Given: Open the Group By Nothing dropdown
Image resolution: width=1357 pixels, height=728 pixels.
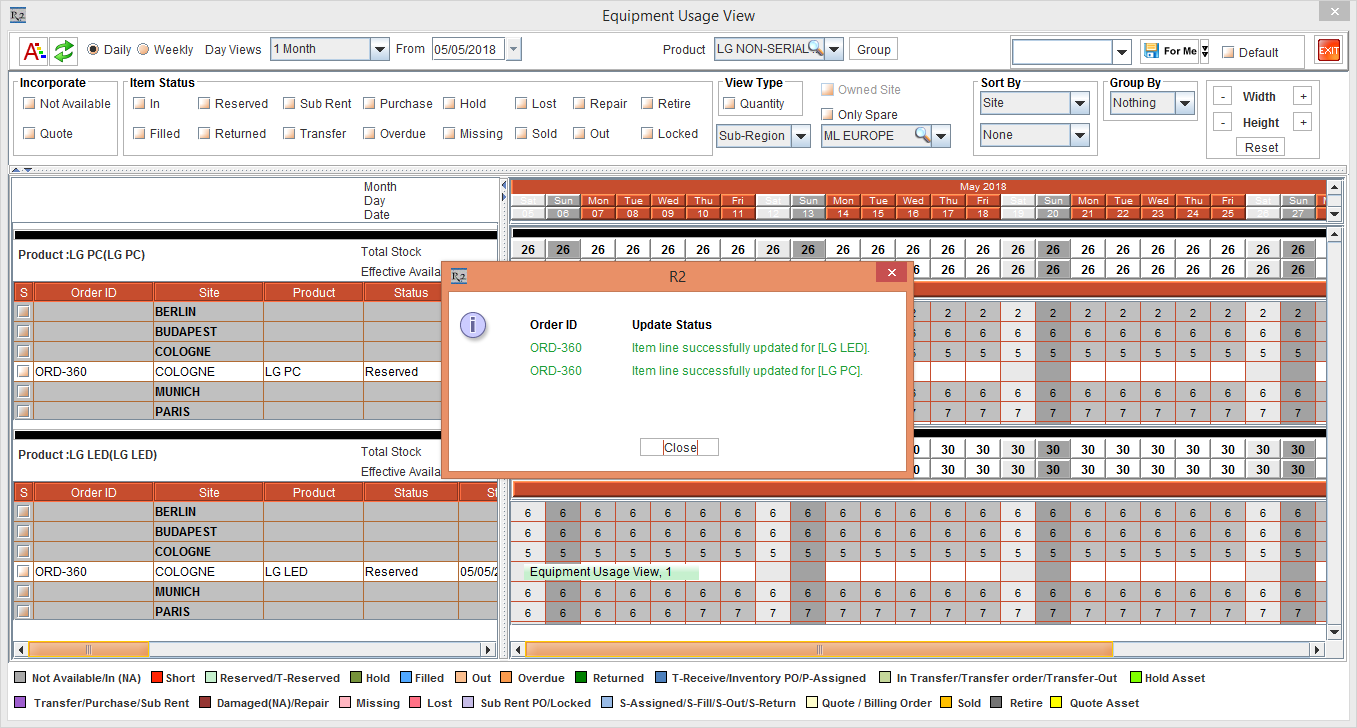Looking at the screenshot, I should click(1182, 102).
